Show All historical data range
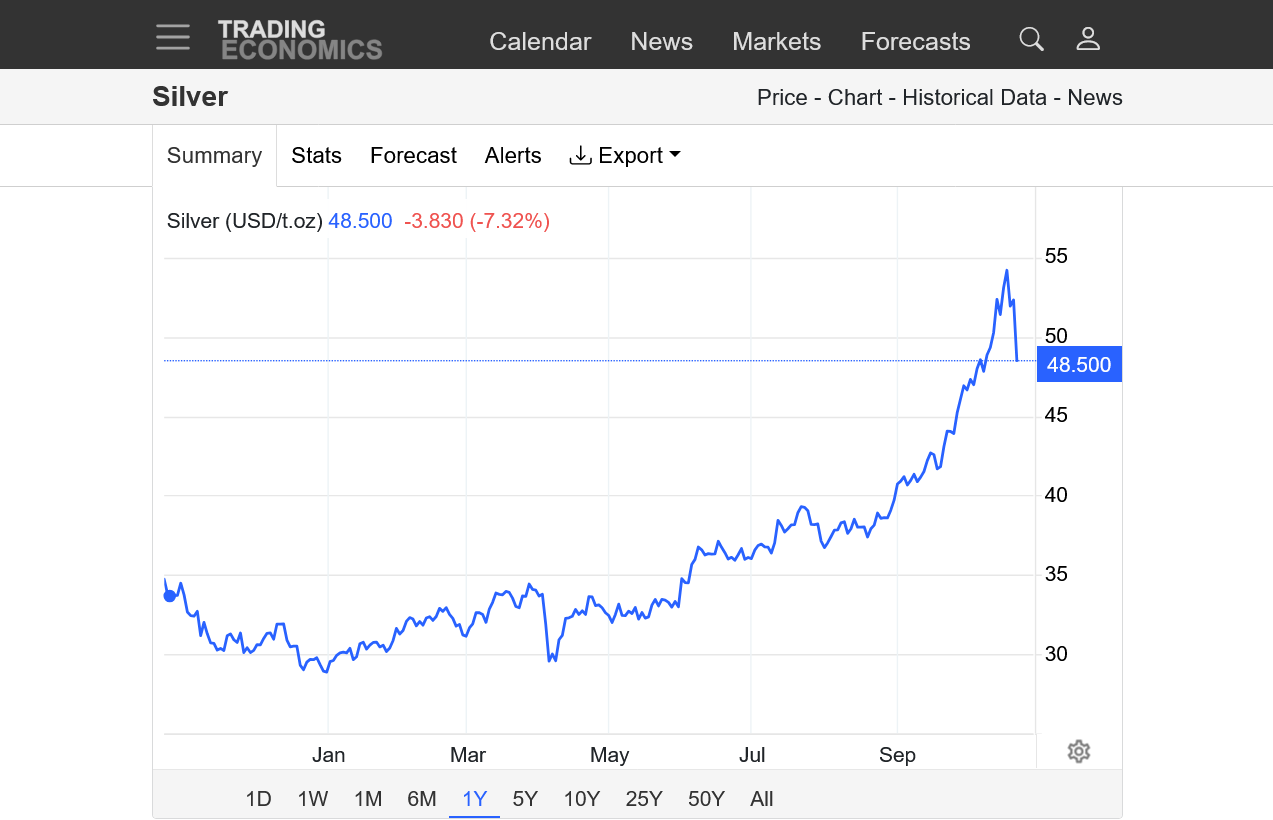The image size is (1273, 820). [761, 799]
